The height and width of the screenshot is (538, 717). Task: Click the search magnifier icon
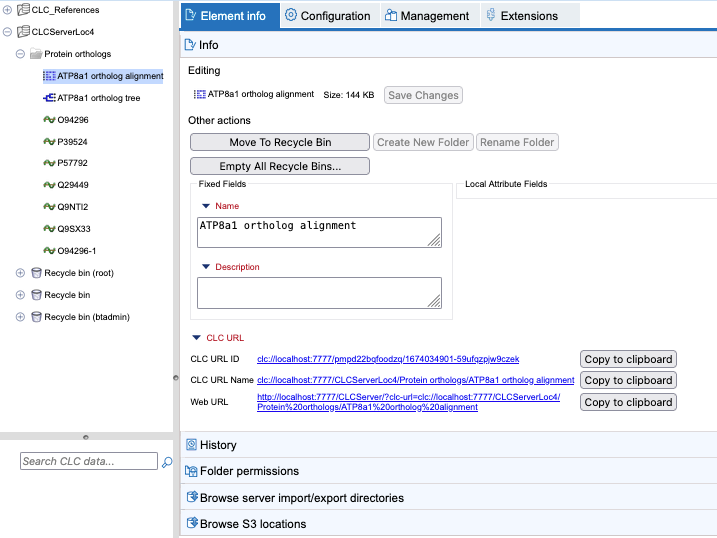click(x=167, y=462)
